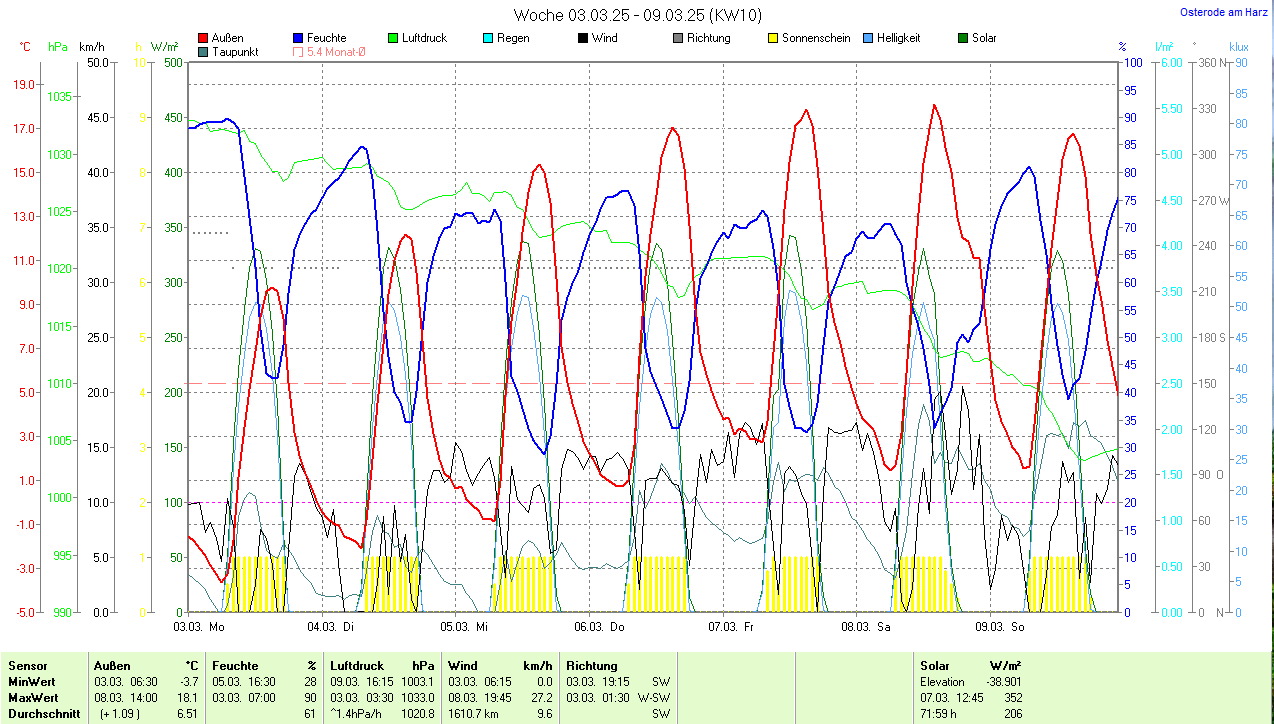Click the Durchschnitt row label
This screenshot has height=724, width=1274.
pyautogui.click(x=41, y=714)
